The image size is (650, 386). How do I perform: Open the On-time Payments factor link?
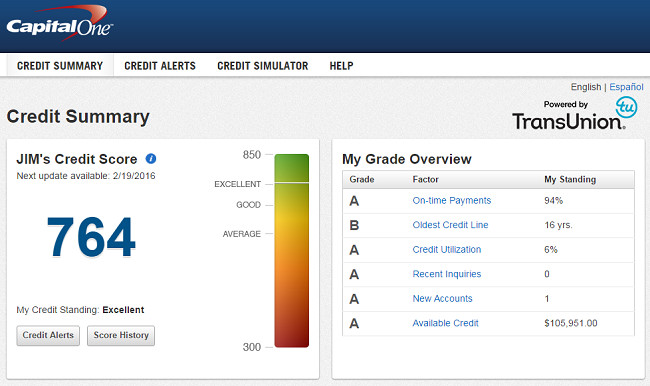451,201
